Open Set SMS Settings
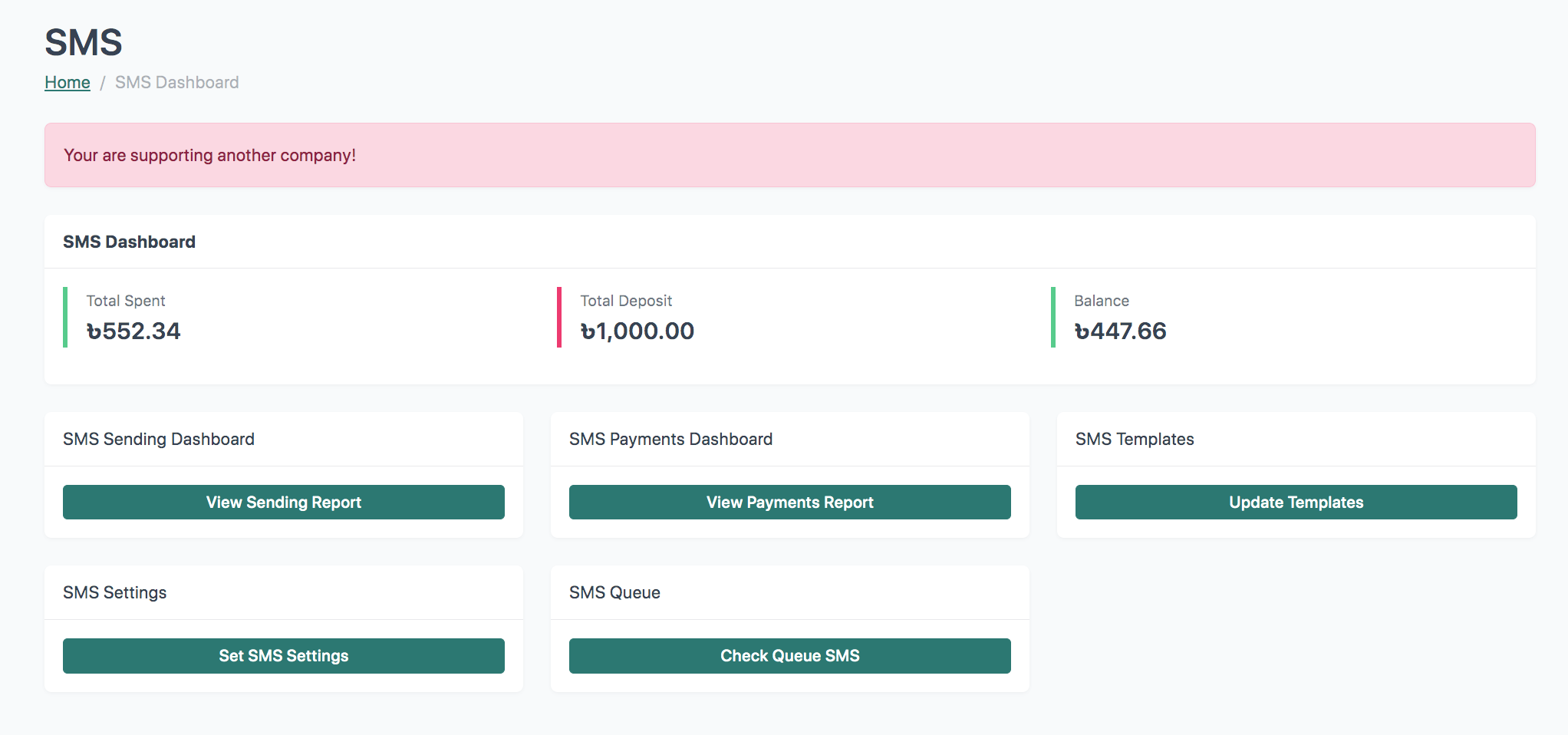Image resolution: width=1568 pixels, height=735 pixels. click(284, 655)
